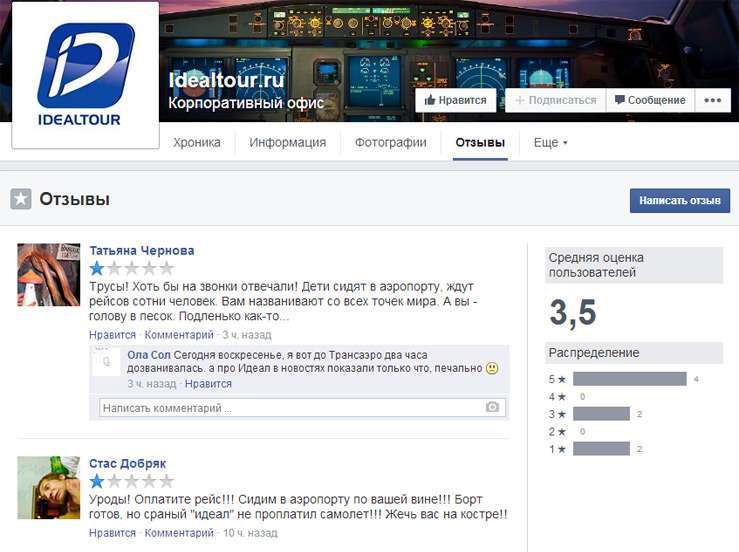
Task: Click Комментарий under Татьяна Чернова's review
Action: pyautogui.click(x=179, y=335)
